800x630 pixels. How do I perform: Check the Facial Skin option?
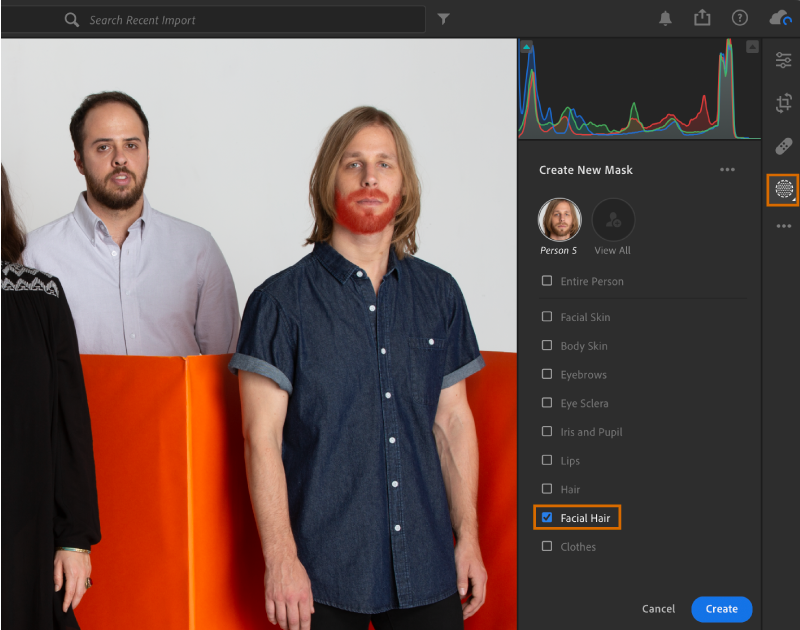click(546, 317)
